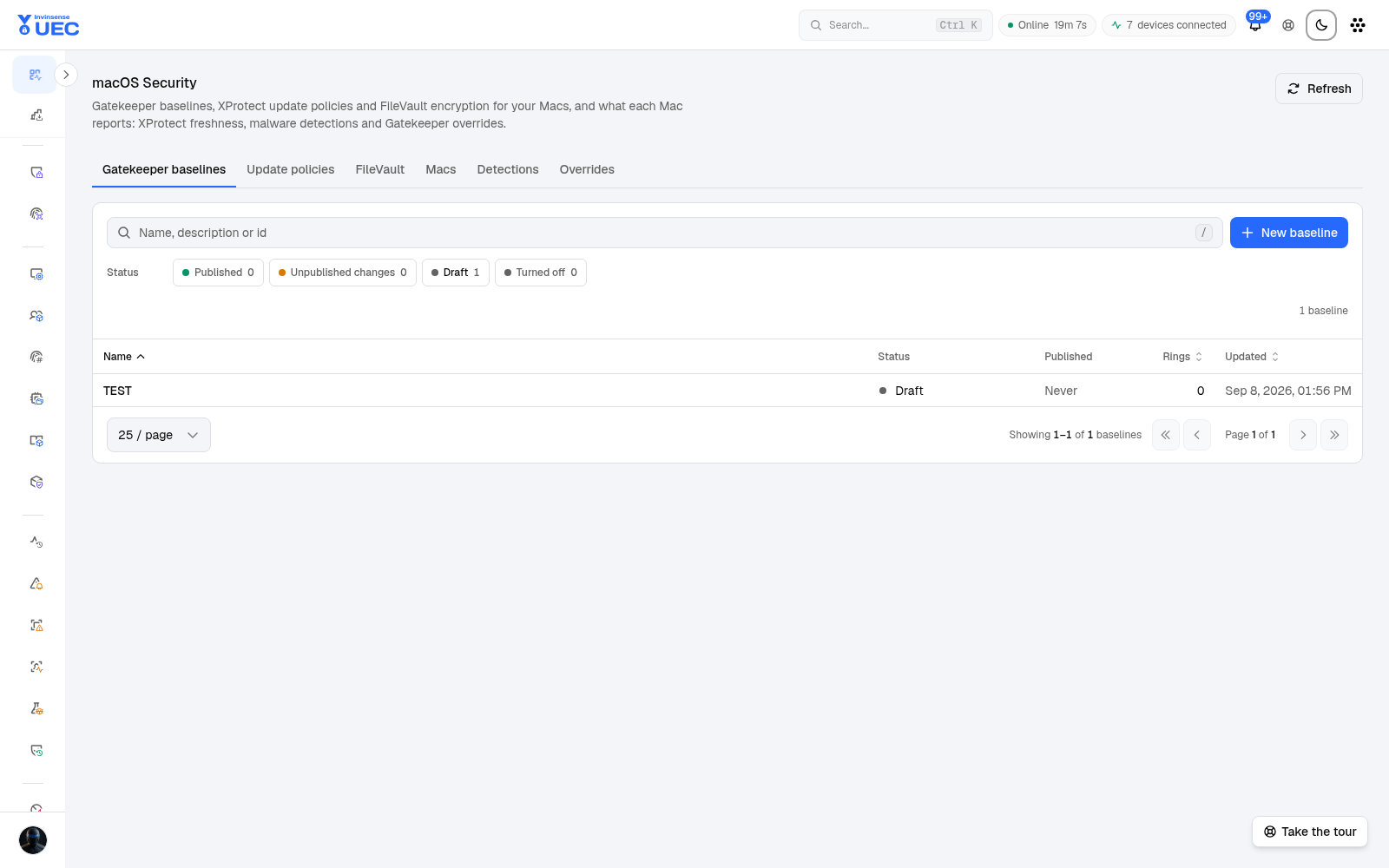
Task: Toggle the Draft status filter
Action: 456,273
